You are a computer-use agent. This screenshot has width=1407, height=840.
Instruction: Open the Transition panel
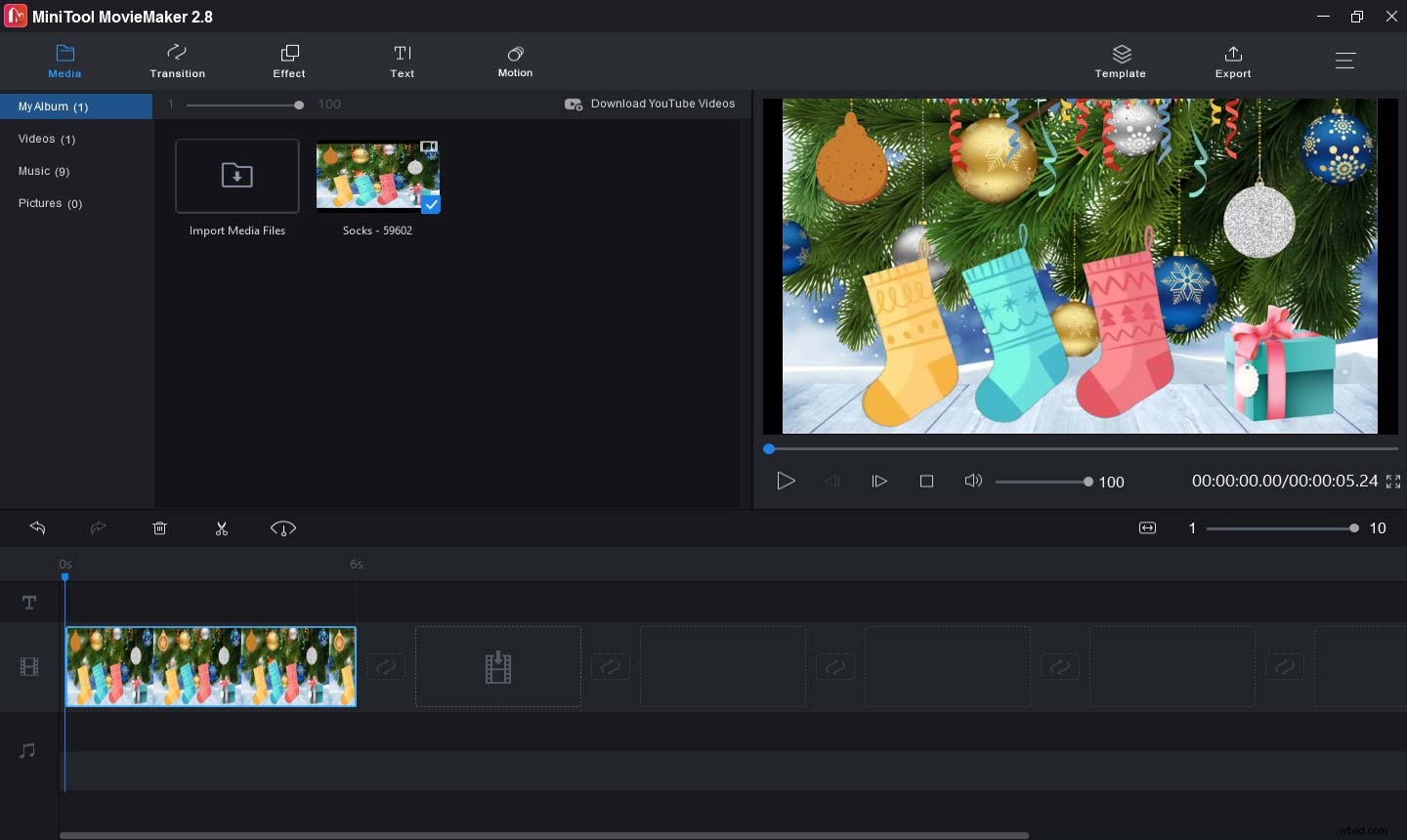[177, 61]
